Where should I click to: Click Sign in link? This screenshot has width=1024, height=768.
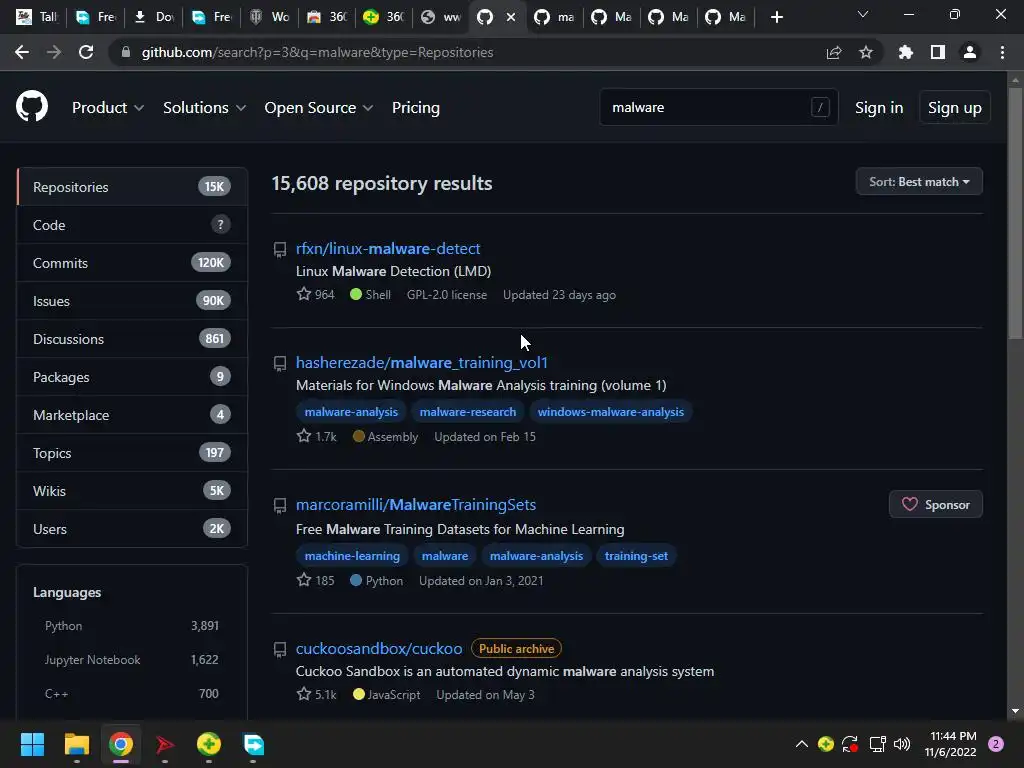click(879, 108)
